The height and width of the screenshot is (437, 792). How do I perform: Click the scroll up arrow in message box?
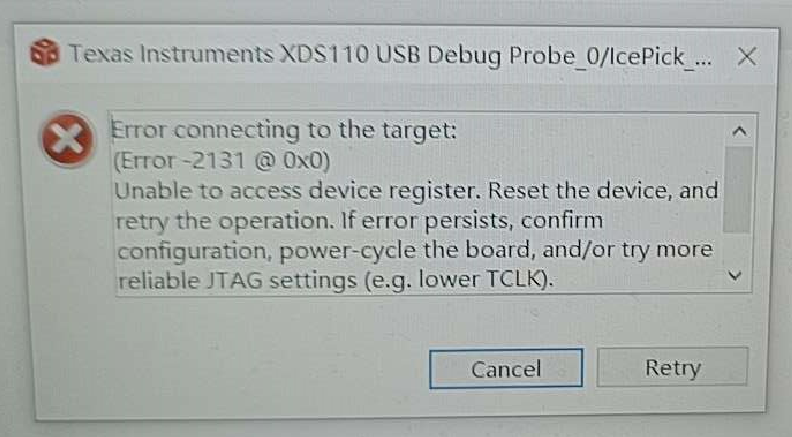[739, 131]
